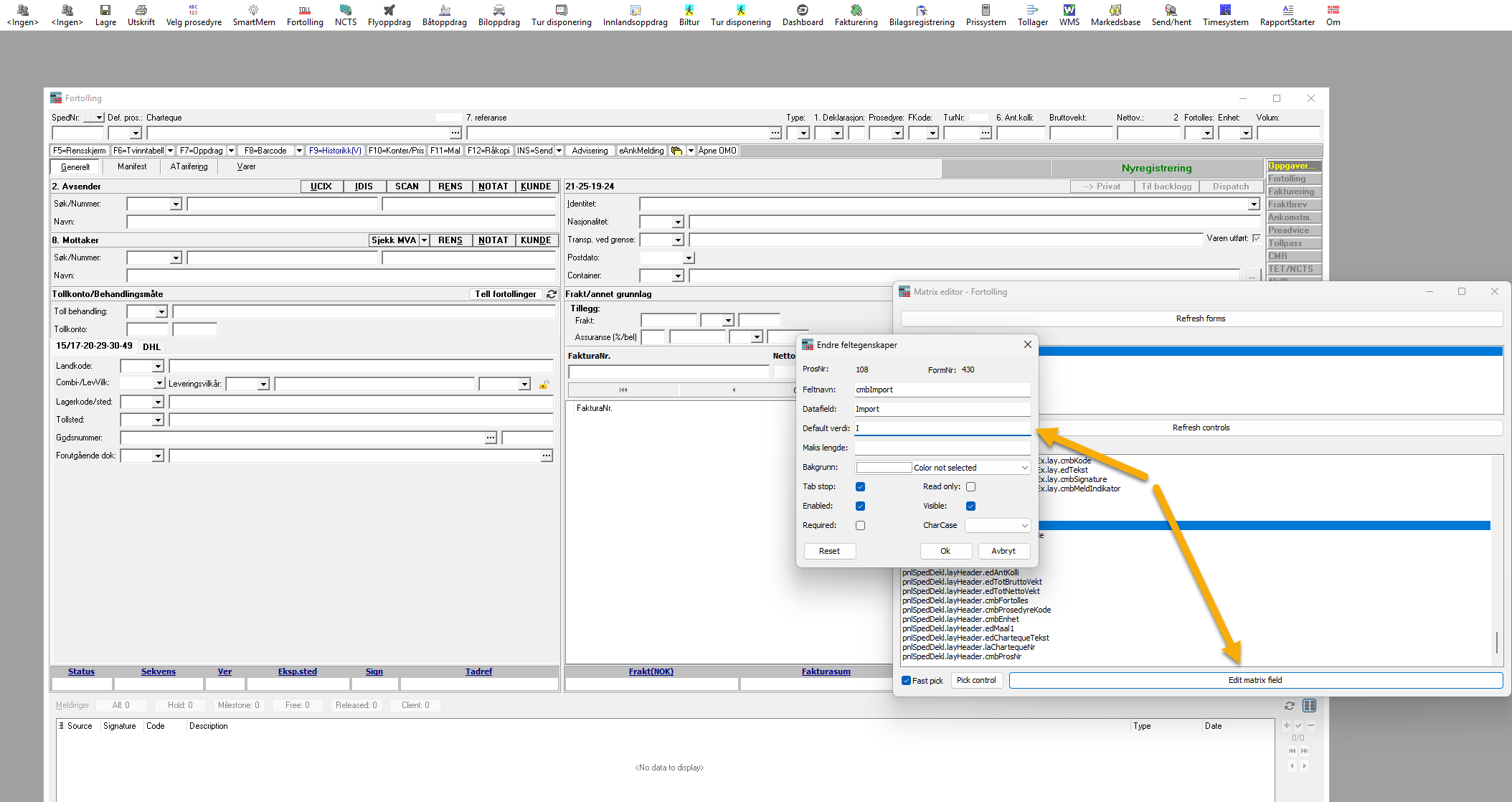Open the CharCase dropdown
This screenshot has width=1512, height=802.
1024,525
